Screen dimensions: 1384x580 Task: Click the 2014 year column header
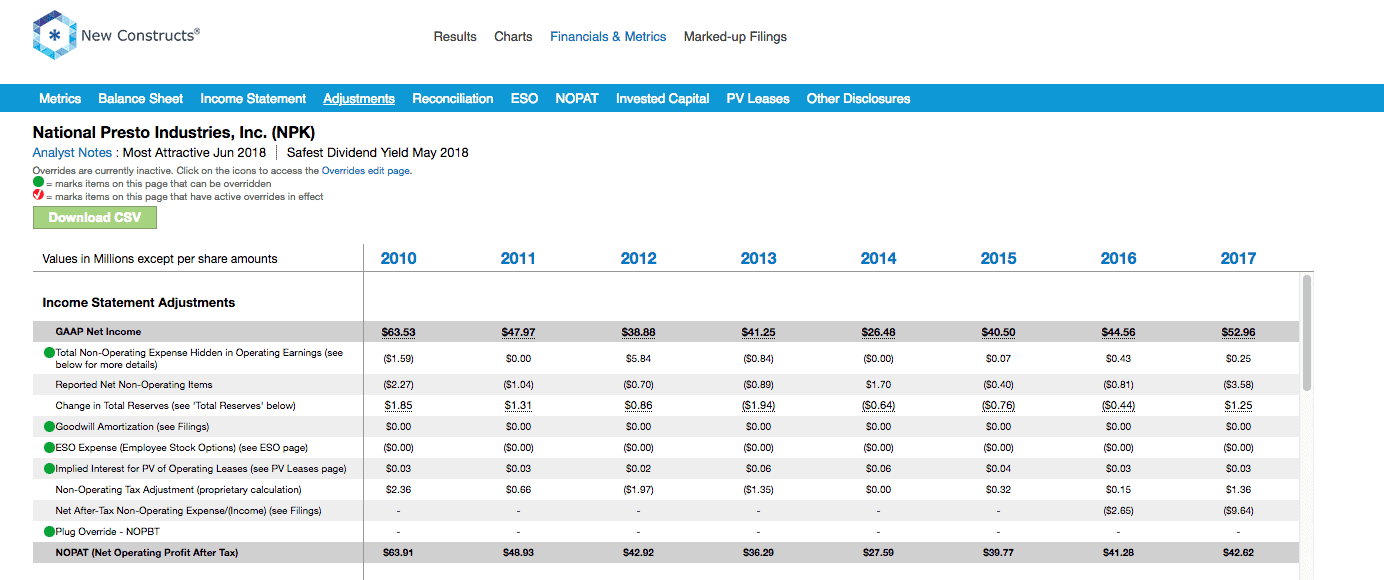(x=878, y=258)
